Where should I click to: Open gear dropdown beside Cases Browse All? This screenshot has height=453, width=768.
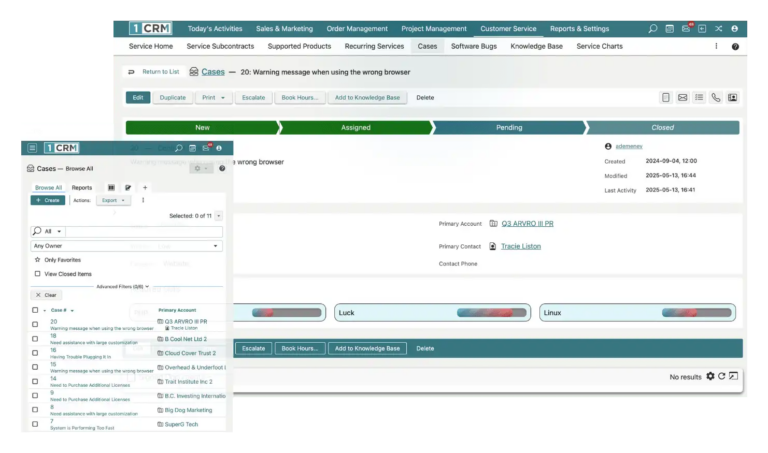[x=200, y=168]
